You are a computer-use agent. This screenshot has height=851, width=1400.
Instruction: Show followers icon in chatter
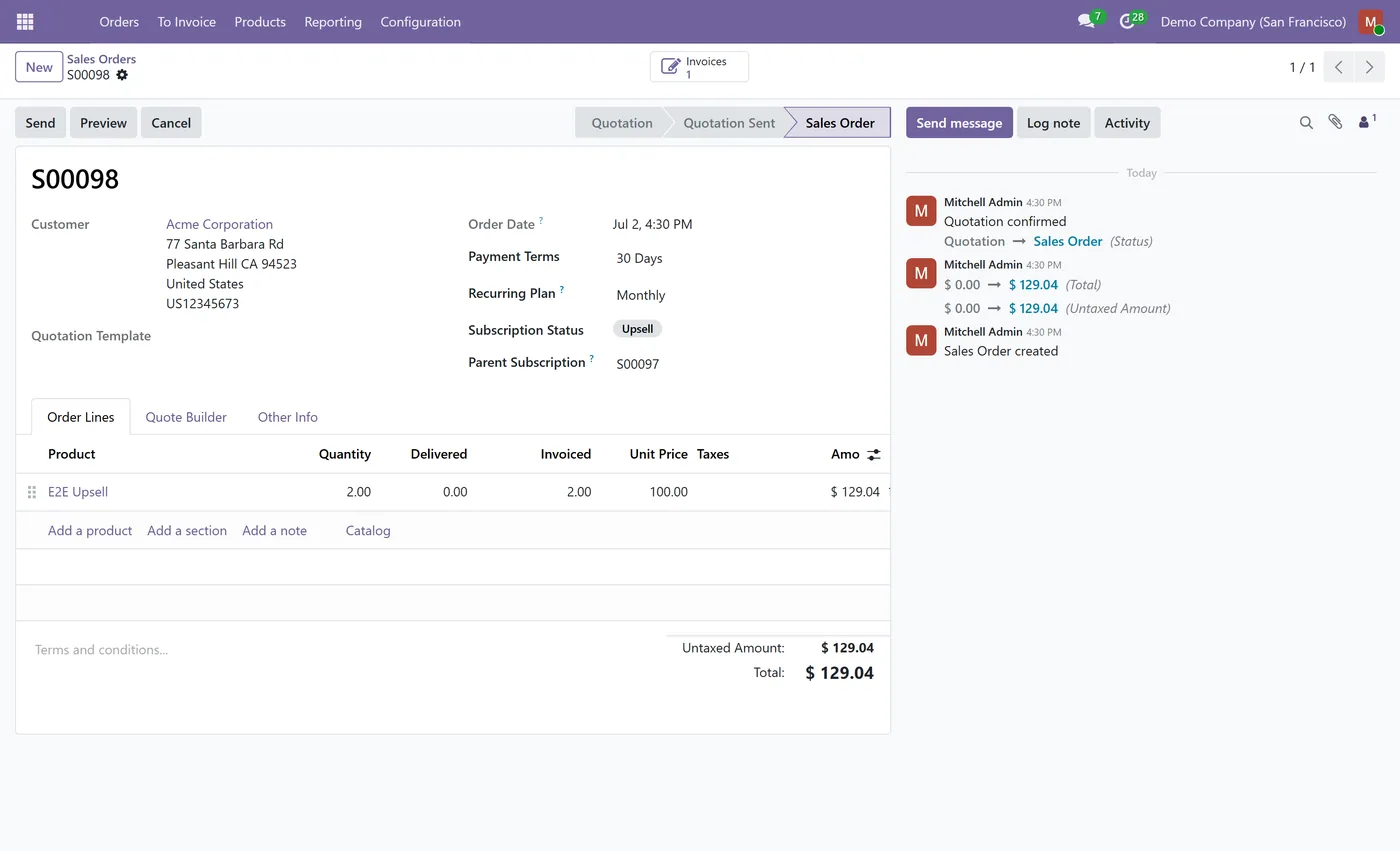click(x=1367, y=122)
